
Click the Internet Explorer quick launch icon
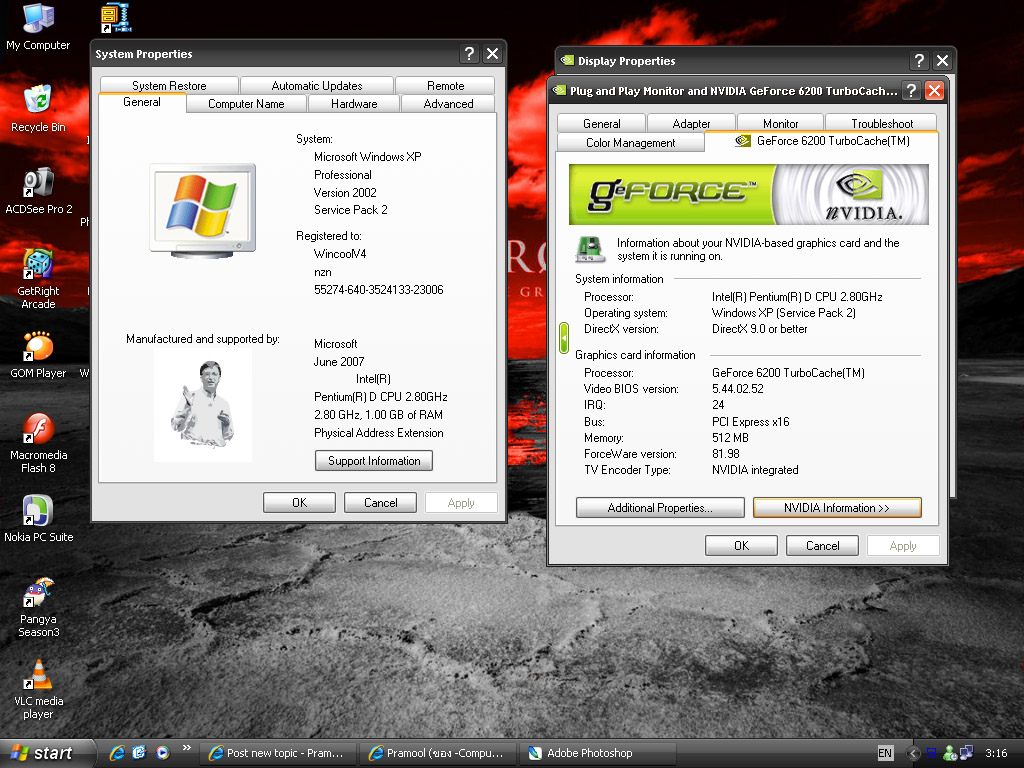117,753
